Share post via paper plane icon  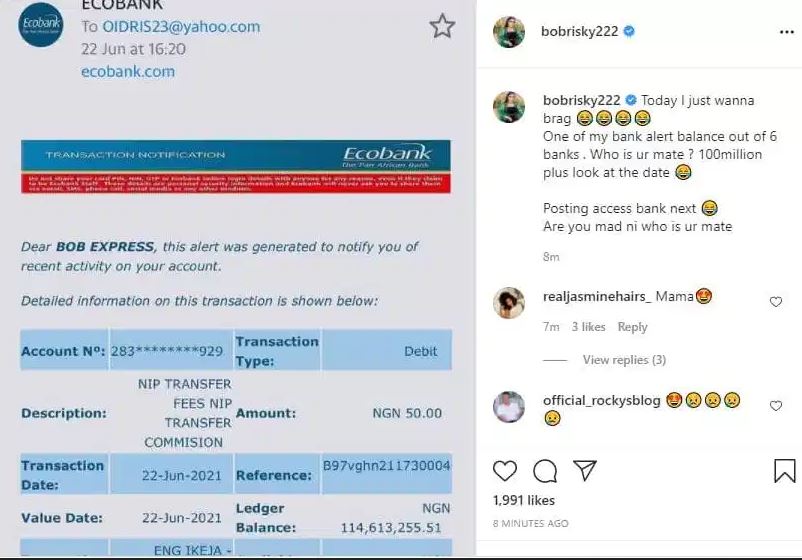(584, 470)
